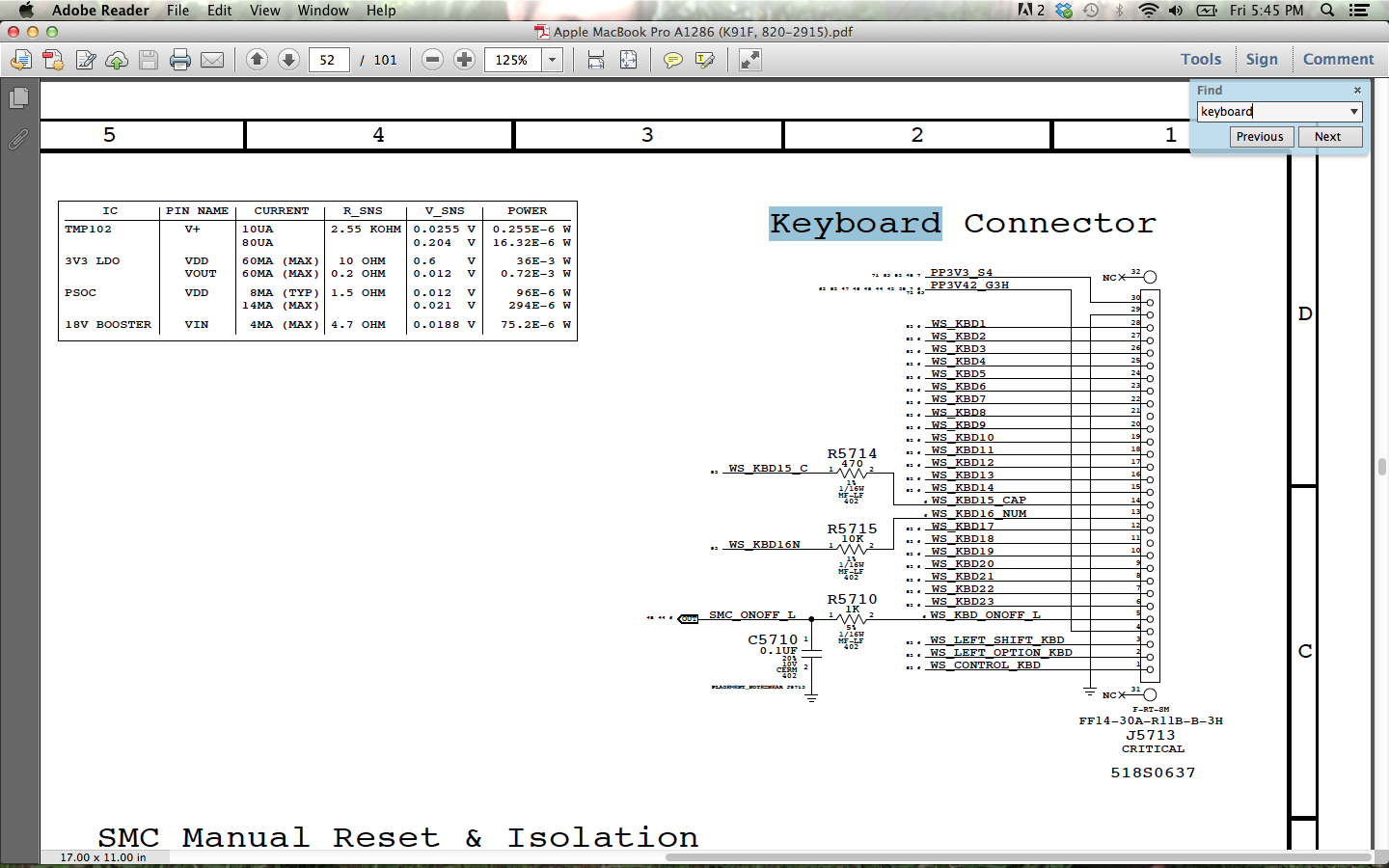Click the email envelope icon
The height and width of the screenshot is (868, 1389).
pos(212,60)
